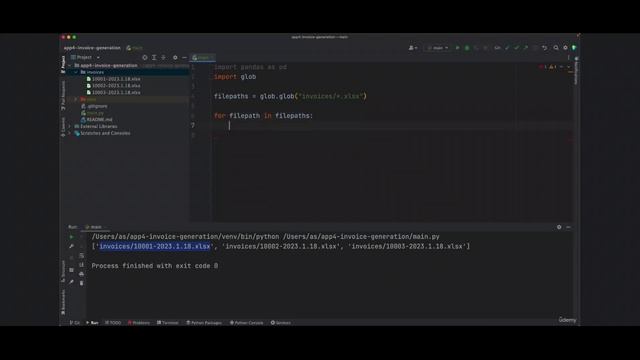This screenshot has width=640, height=360.
Task: Open the Bookmarks vertical side tab
Action: [63, 302]
